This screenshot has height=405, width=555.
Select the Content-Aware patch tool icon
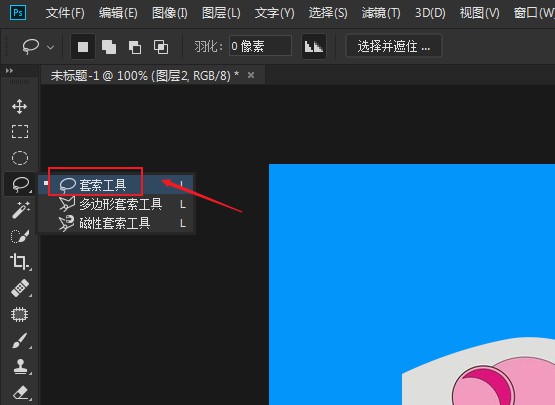[x=19, y=314]
